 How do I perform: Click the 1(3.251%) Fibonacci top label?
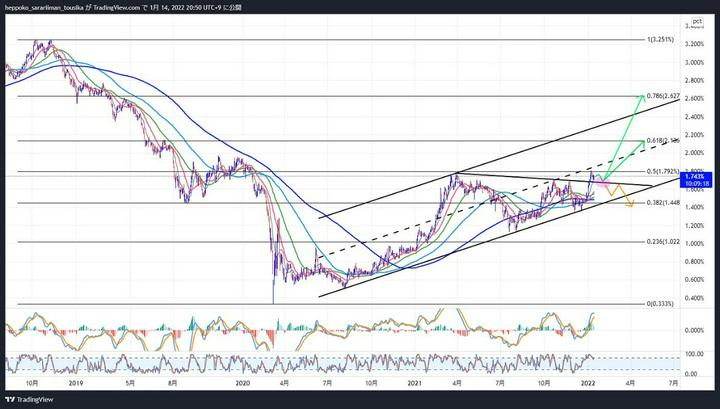[x=661, y=40]
